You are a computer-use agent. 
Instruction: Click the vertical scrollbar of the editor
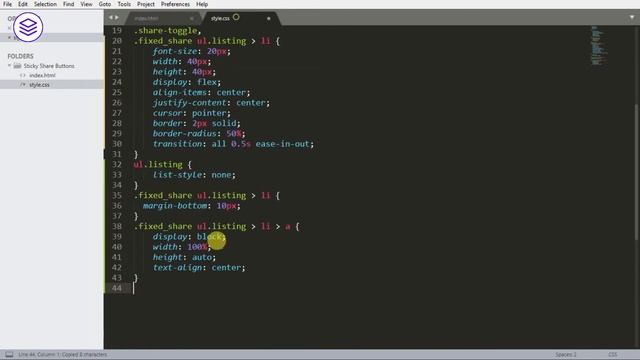click(x=637, y=171)
